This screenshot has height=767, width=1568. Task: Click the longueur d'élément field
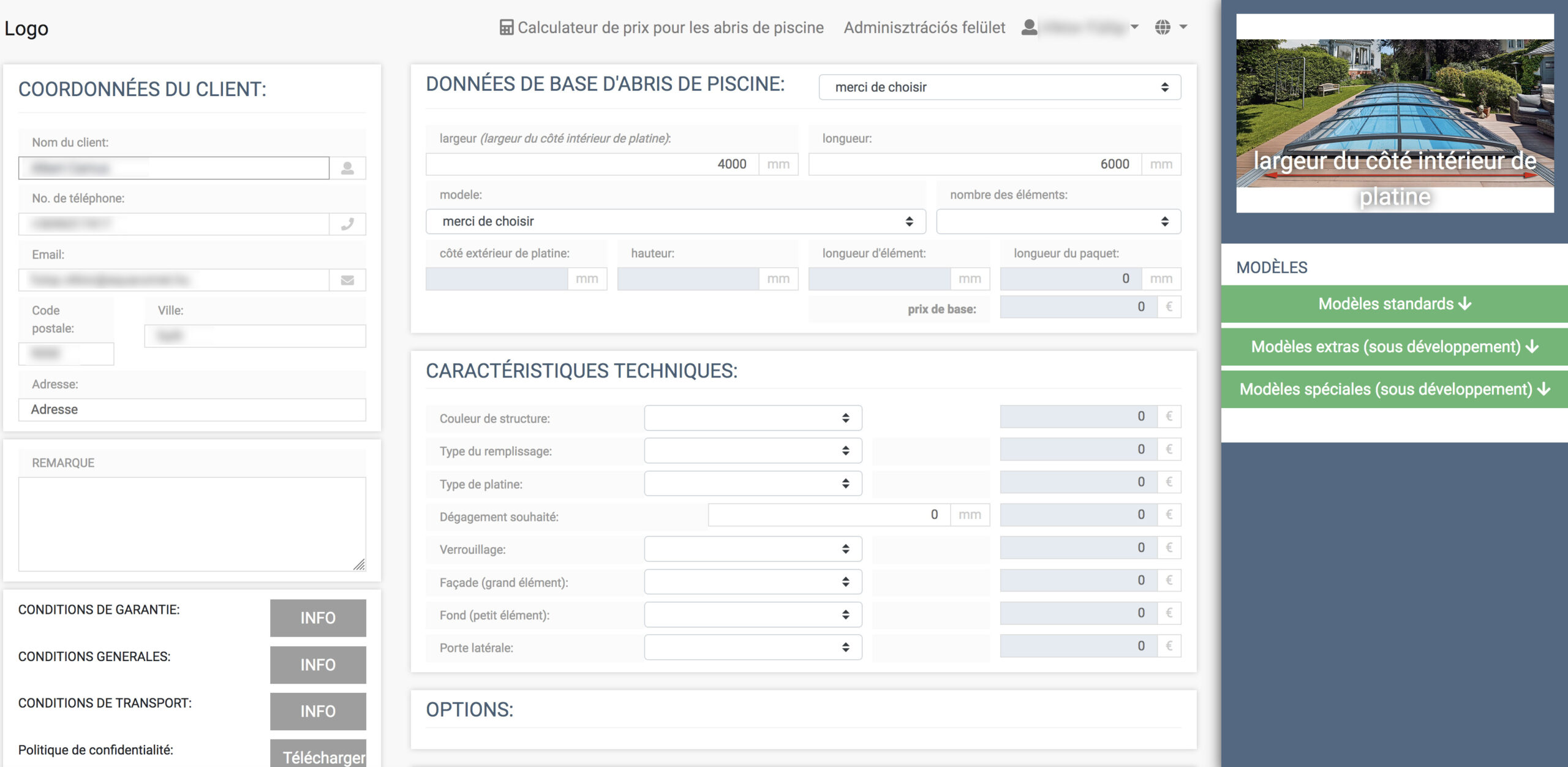[x=880, y=279]
